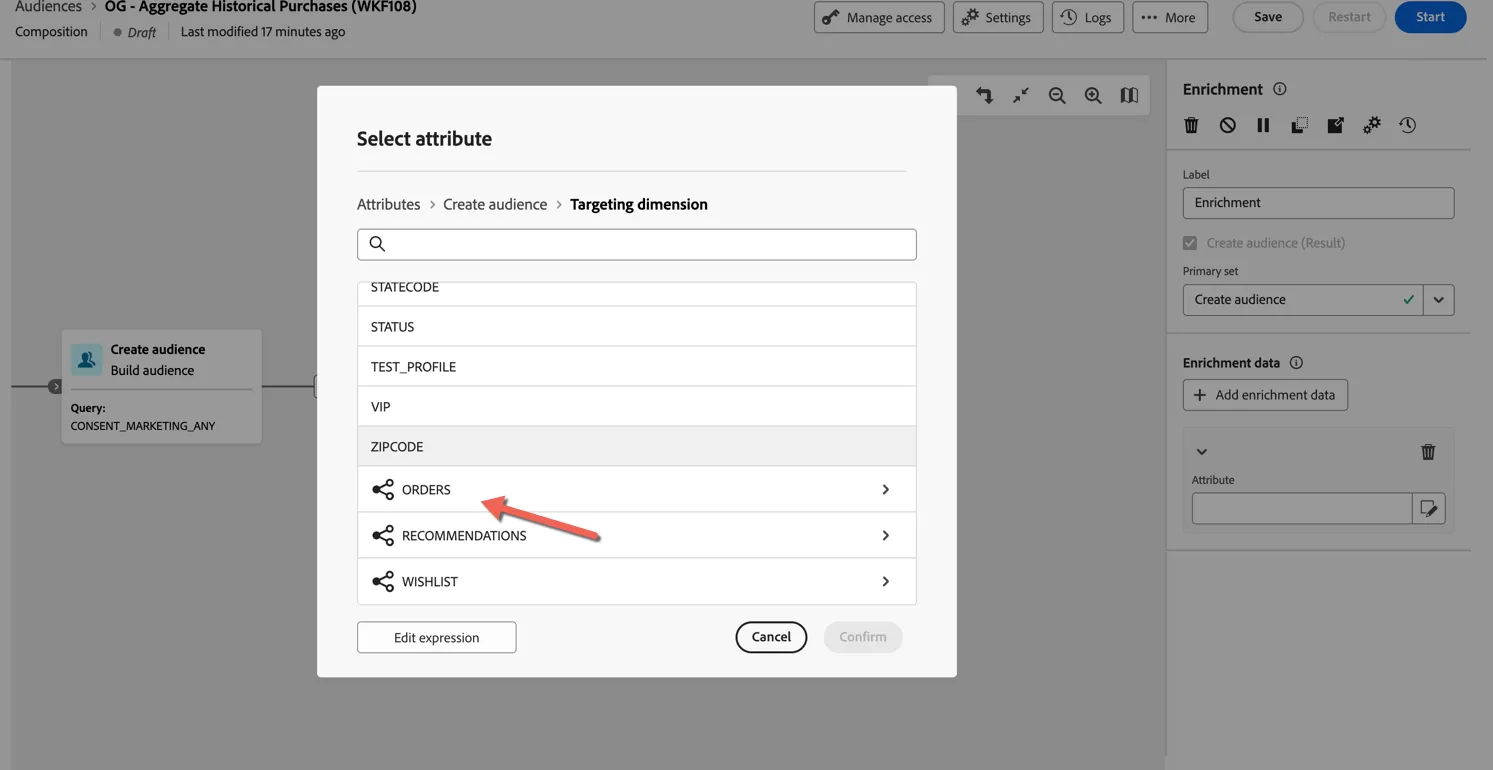Click the search magnifier in the attribute dialog

(377, 244)
